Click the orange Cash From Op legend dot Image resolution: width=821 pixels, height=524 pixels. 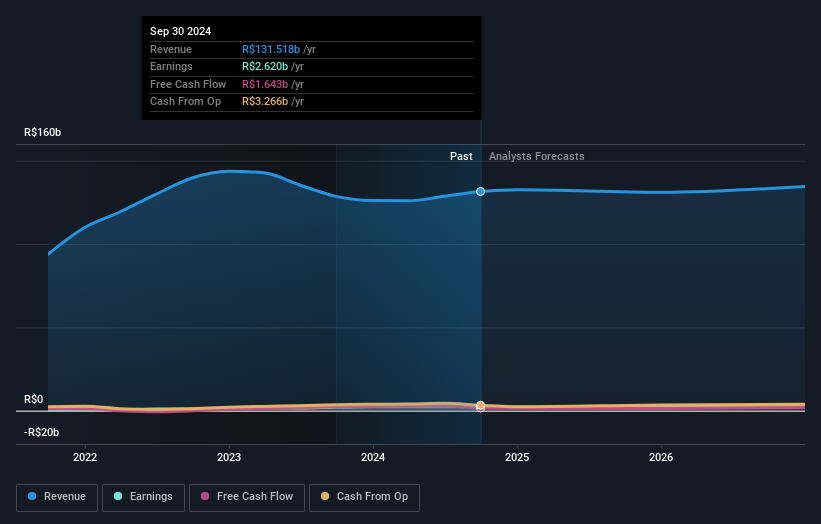click(325, 496)
